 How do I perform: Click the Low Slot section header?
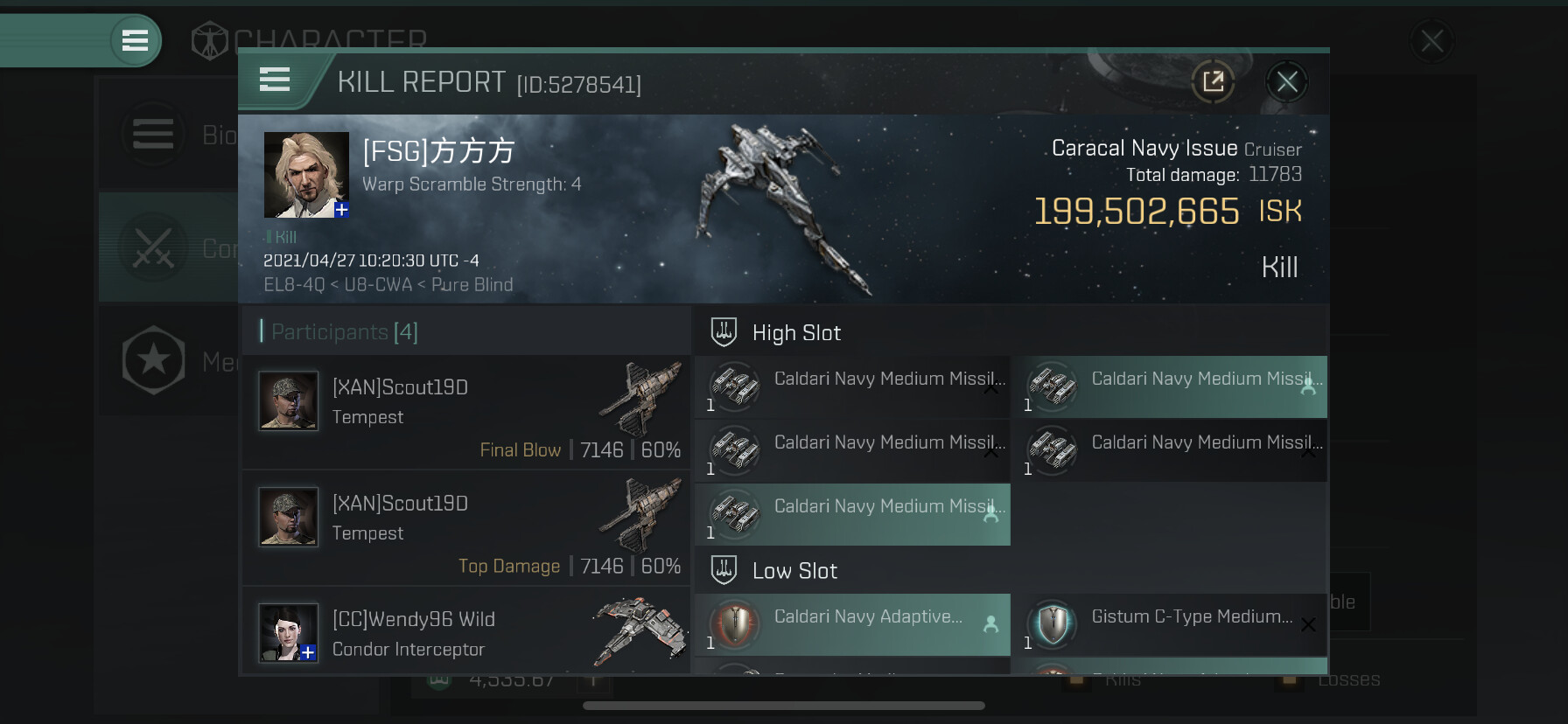pos(794,571)
